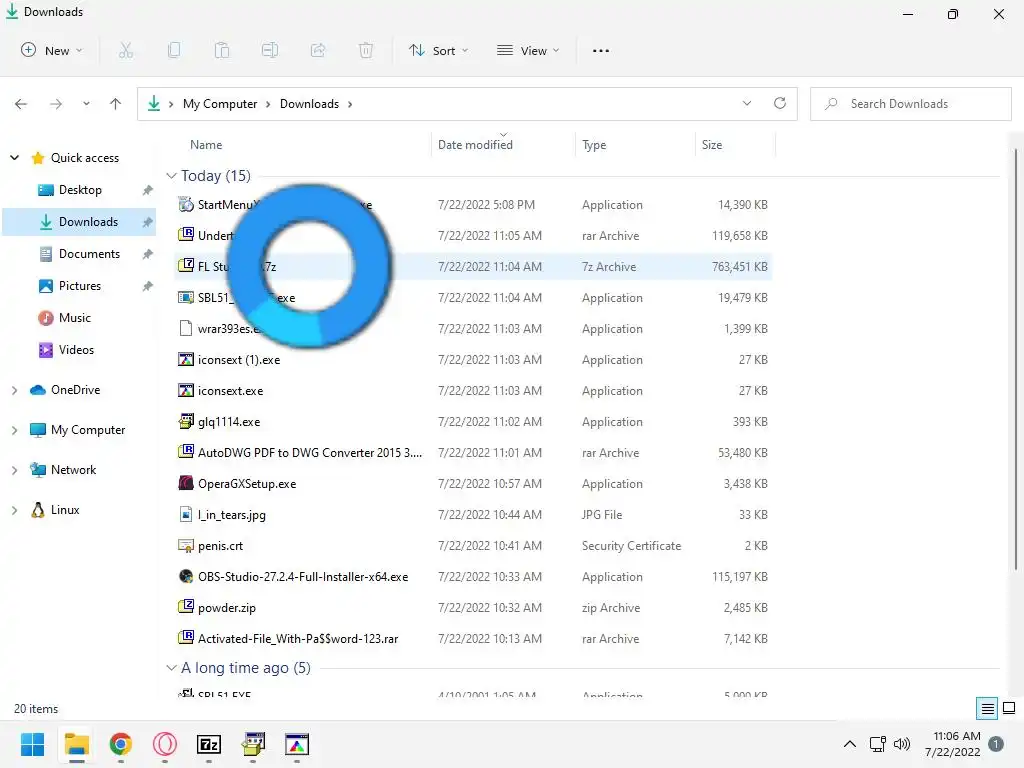
Task: Select Activated-File_With-Pa$$word-123.rar file
Action: pyautogui.click(x=473, y=639)
